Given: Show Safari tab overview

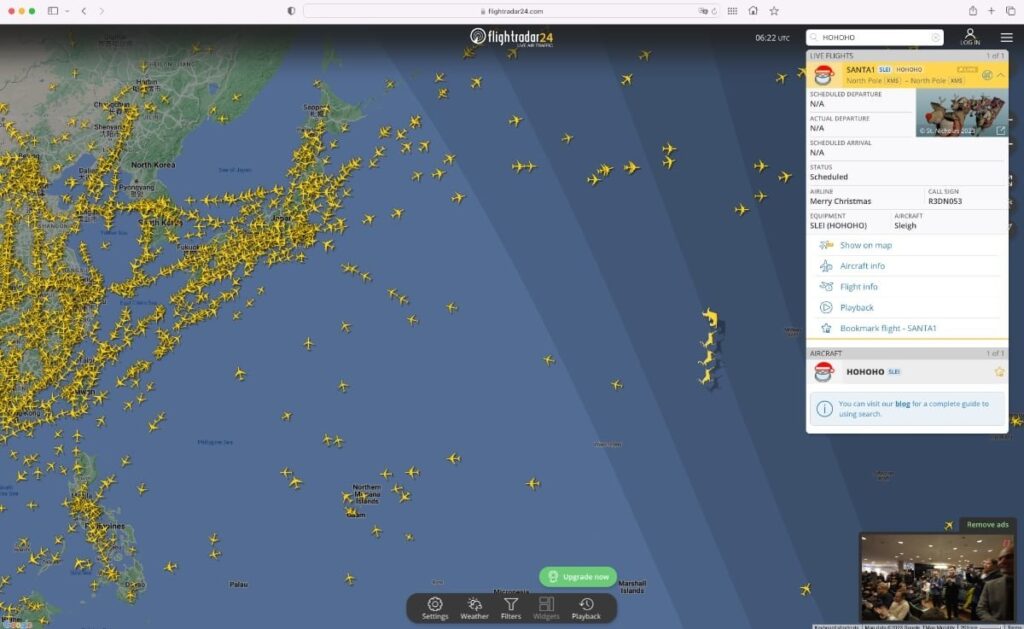Looking at the screenshot, I should click(1010, 11).
